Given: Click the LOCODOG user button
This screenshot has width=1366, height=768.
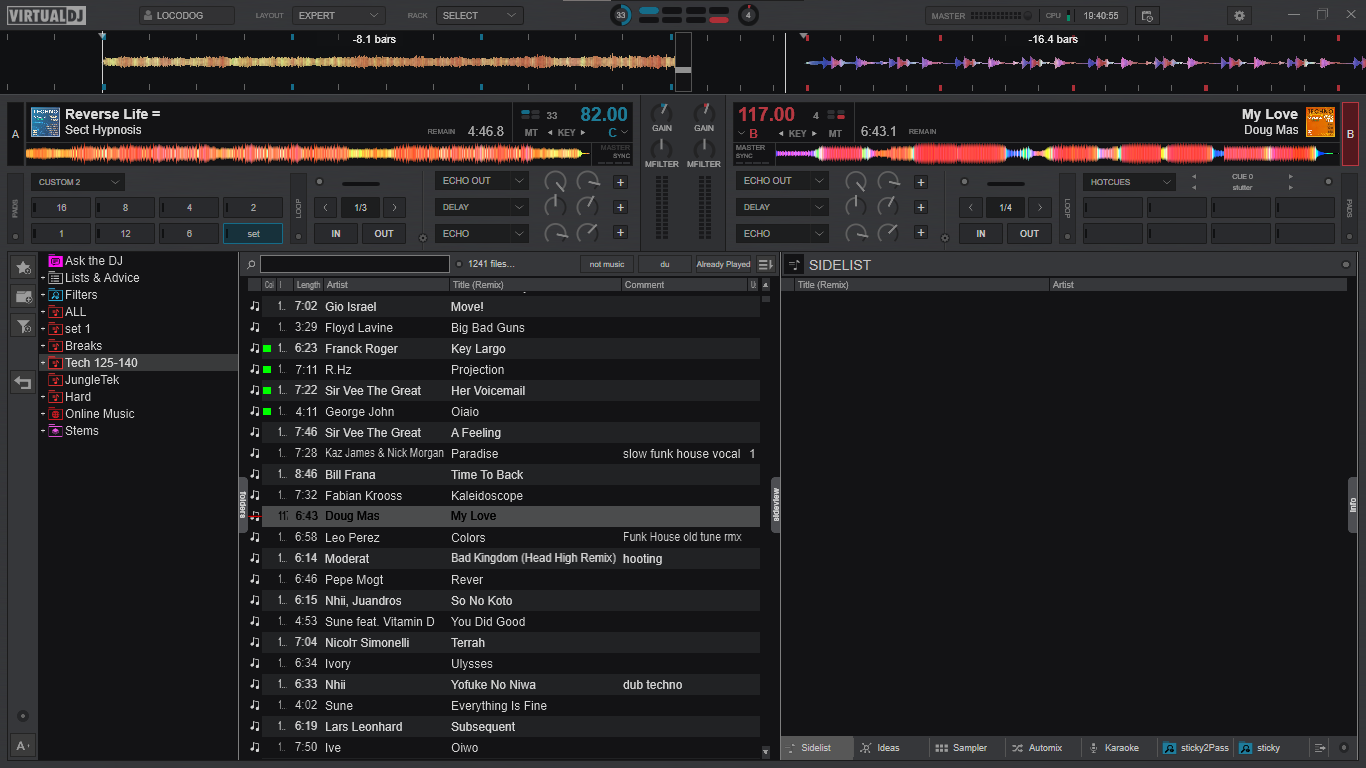Looking at the screenshot, I should point(187,15).
